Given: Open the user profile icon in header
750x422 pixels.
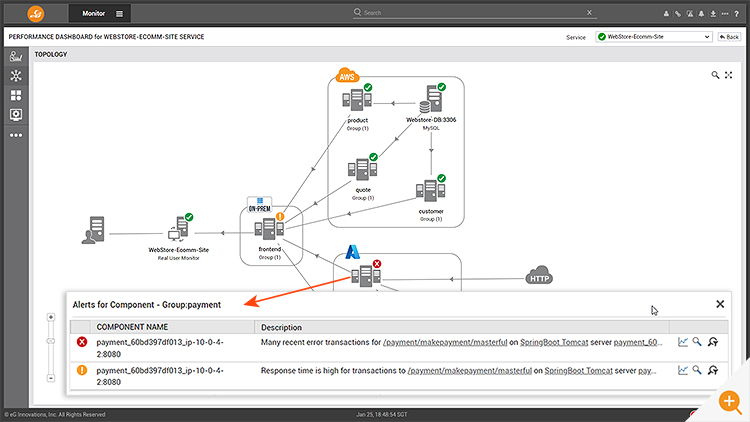Looking at the screenshot, I should click(x=666, y=14).
